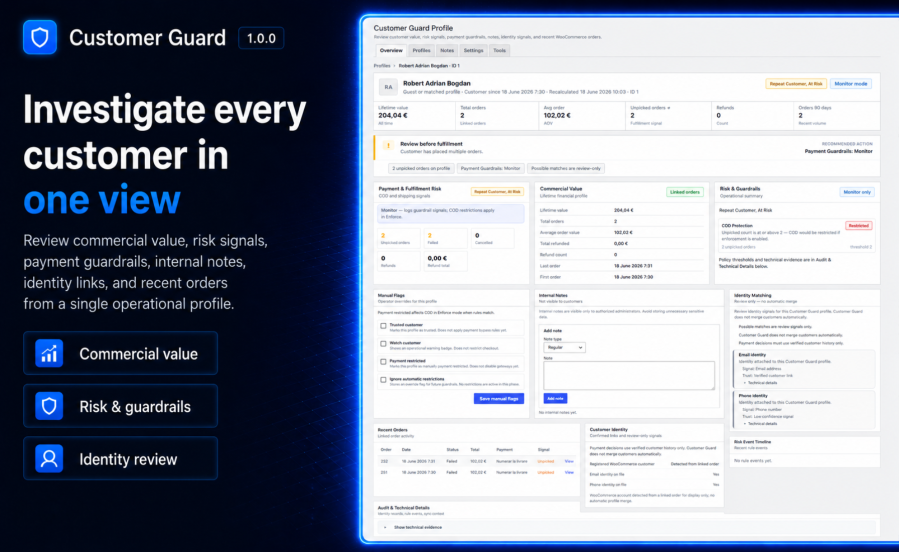Check the Trusted customer checkbox

pos(383,326)
